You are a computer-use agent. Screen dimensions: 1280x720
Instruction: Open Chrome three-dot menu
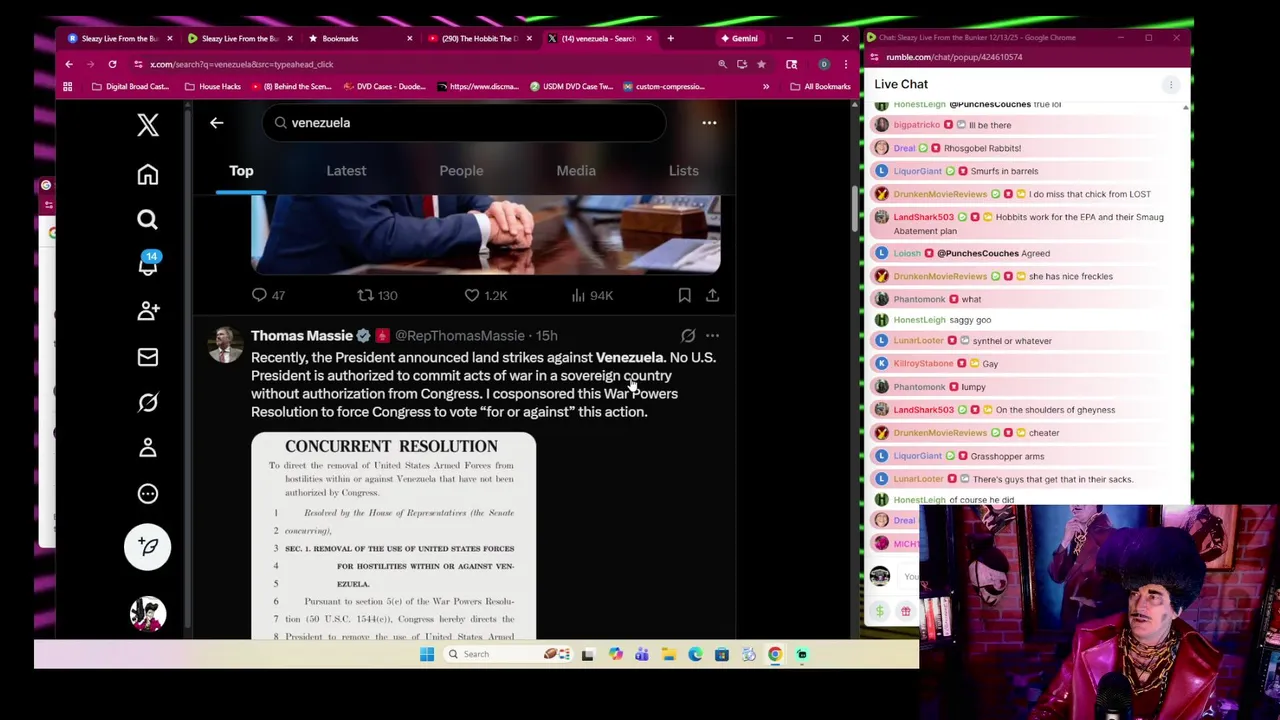tap(846, 64)
